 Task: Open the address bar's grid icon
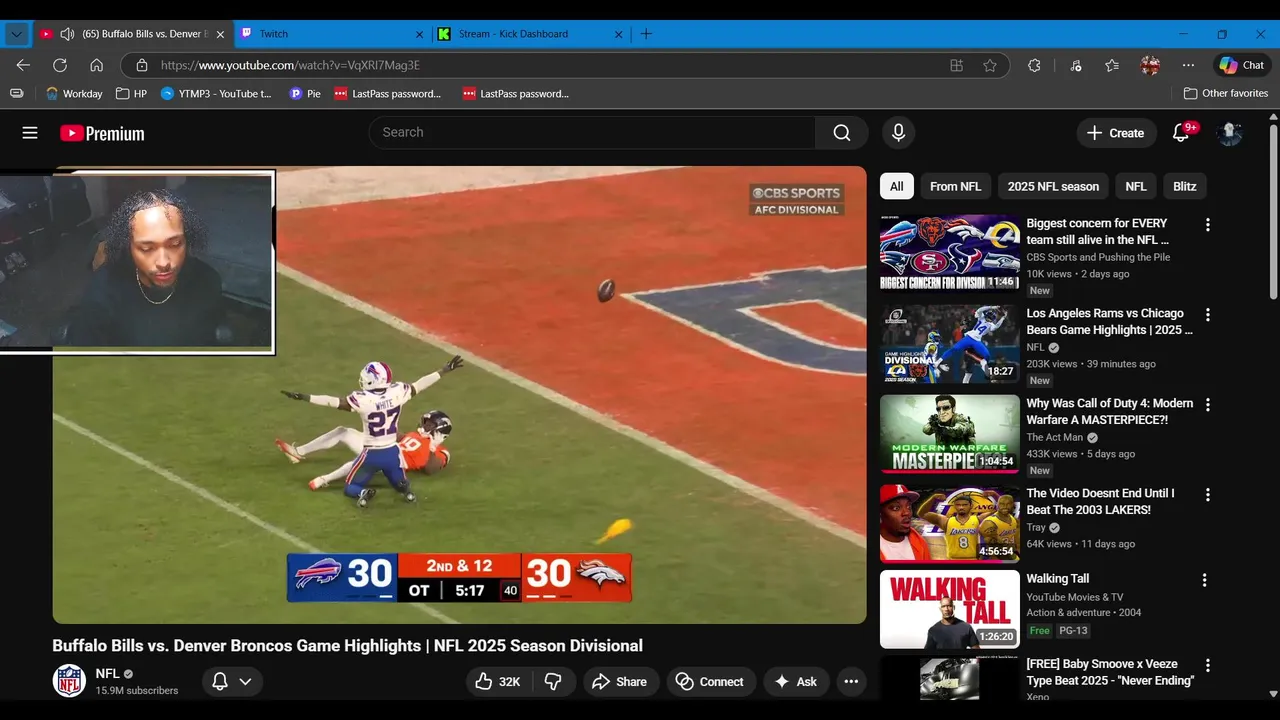[x=957, y=65]
